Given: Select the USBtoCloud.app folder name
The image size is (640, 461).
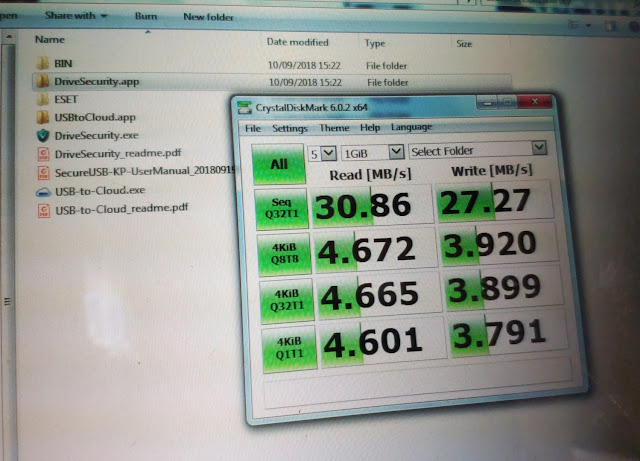Looking at the screenshot, I should pyautogui.click(x=95, y=117).
